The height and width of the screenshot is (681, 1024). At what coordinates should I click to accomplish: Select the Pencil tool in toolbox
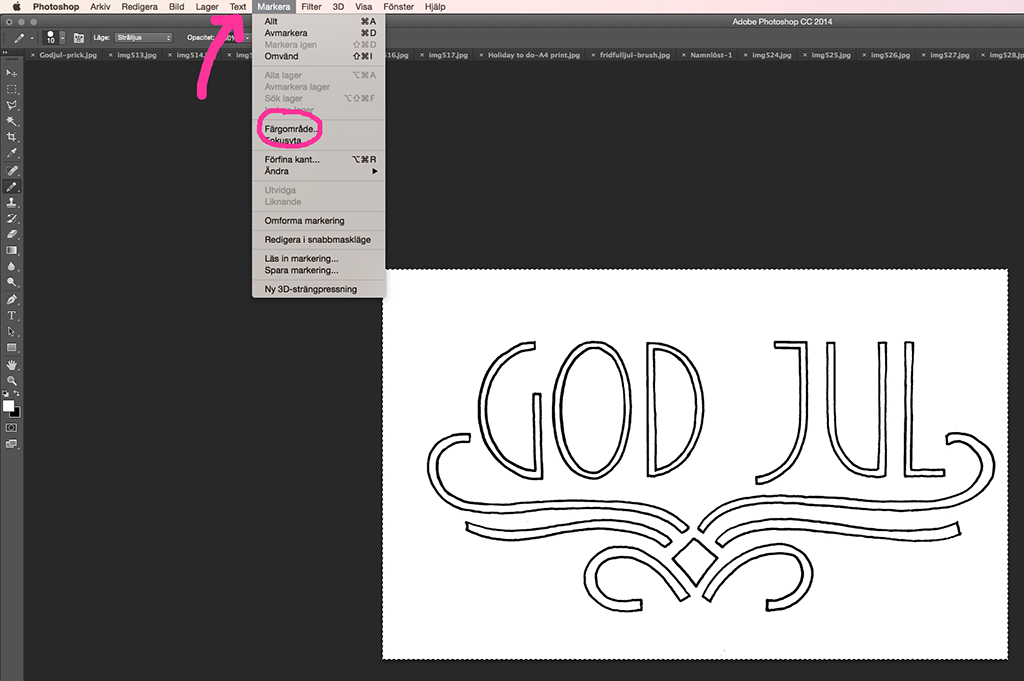pos(12,187)
